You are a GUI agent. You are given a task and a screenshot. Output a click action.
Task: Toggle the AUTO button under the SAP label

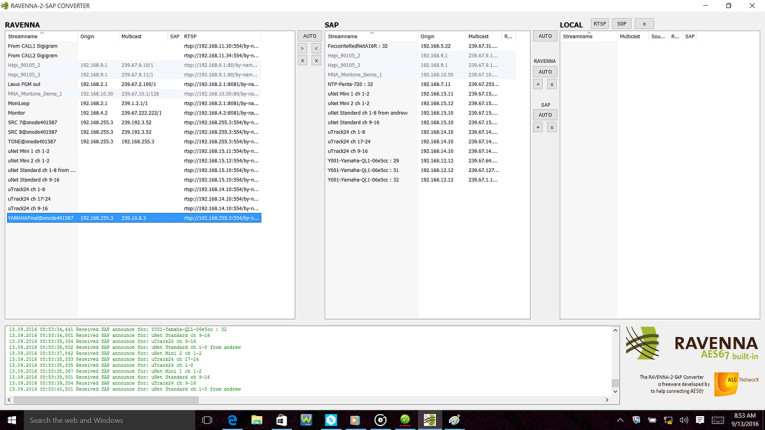click(x=545, y=115)
